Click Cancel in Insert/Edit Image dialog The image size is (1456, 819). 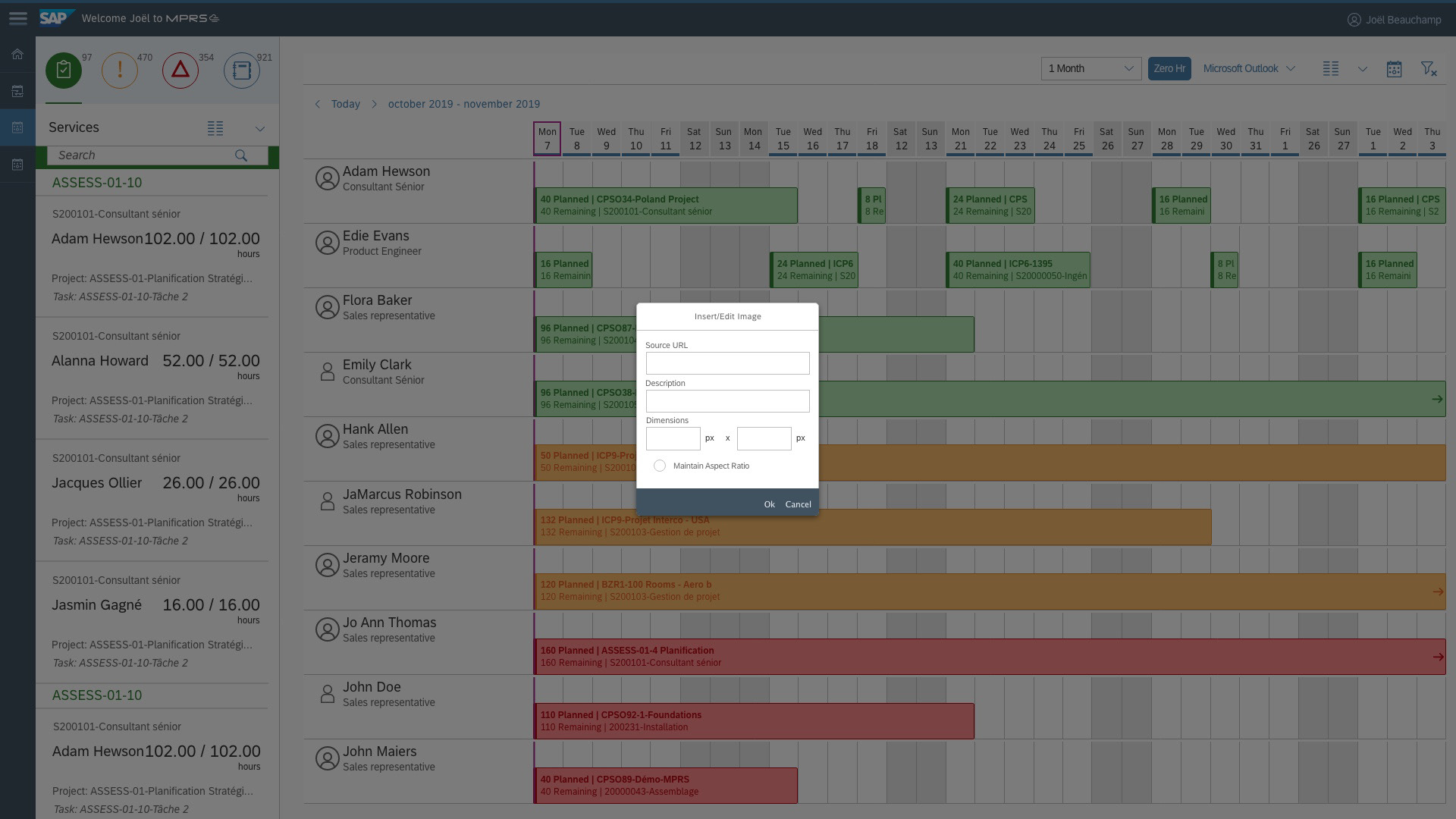click(798, 504)
